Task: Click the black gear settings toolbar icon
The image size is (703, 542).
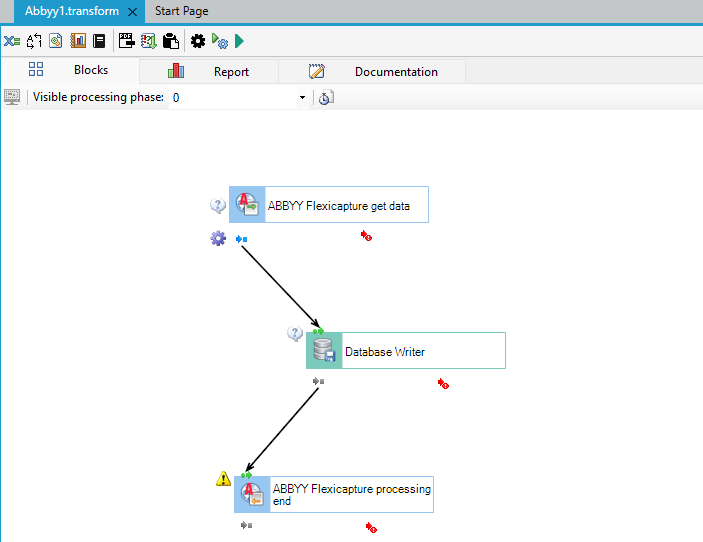Action: [198, 41]
